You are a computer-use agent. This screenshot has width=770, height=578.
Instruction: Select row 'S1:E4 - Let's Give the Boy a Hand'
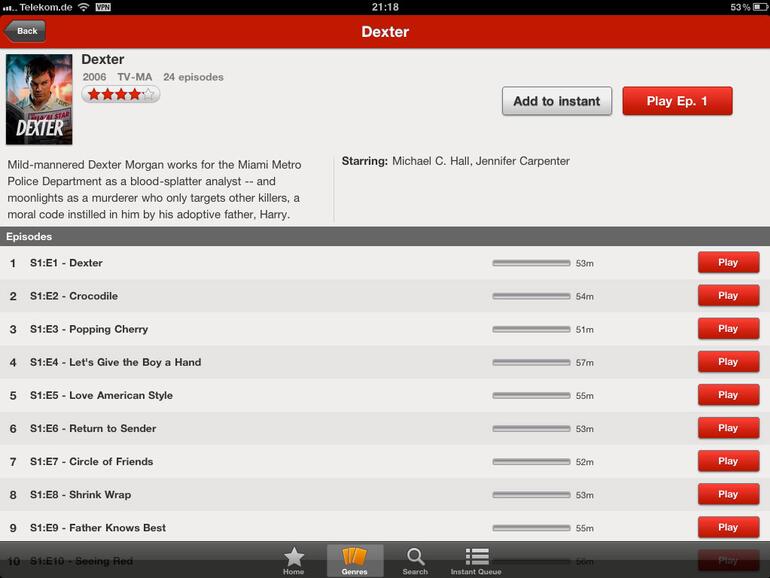point(385,362)
